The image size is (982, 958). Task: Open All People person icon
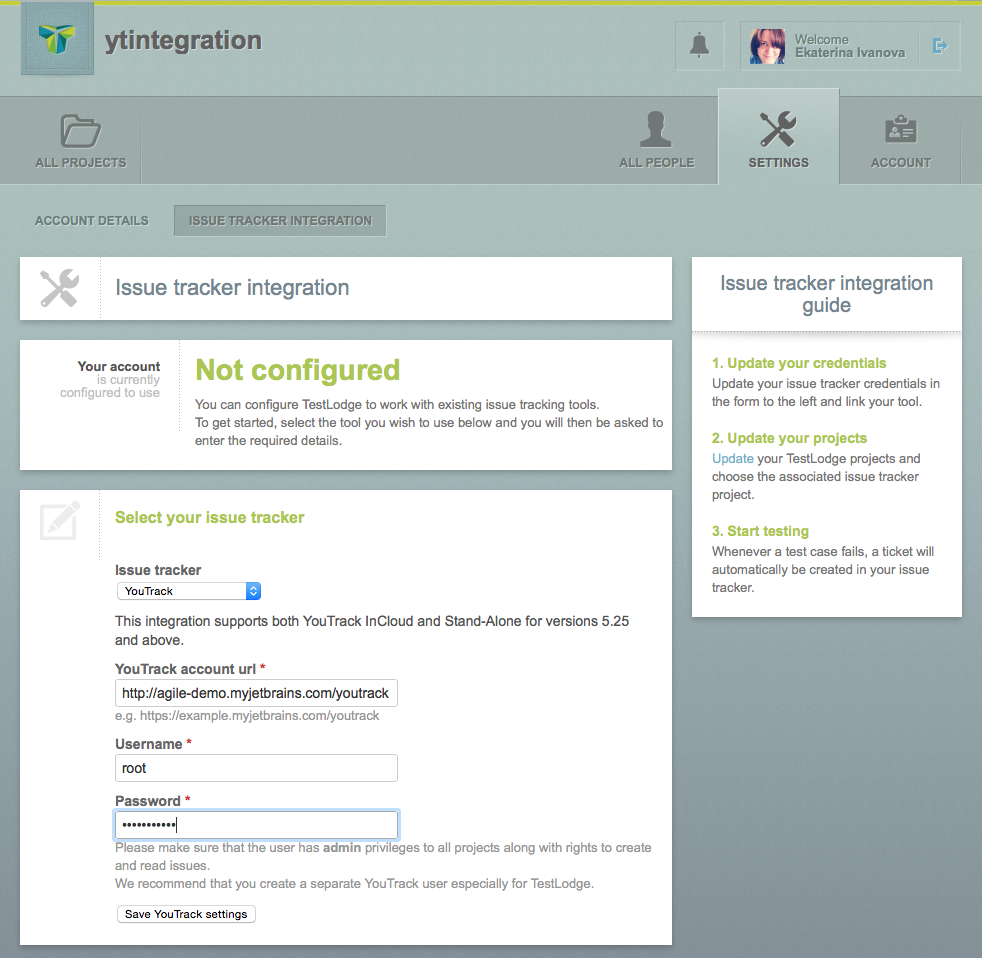pos(656,129)
